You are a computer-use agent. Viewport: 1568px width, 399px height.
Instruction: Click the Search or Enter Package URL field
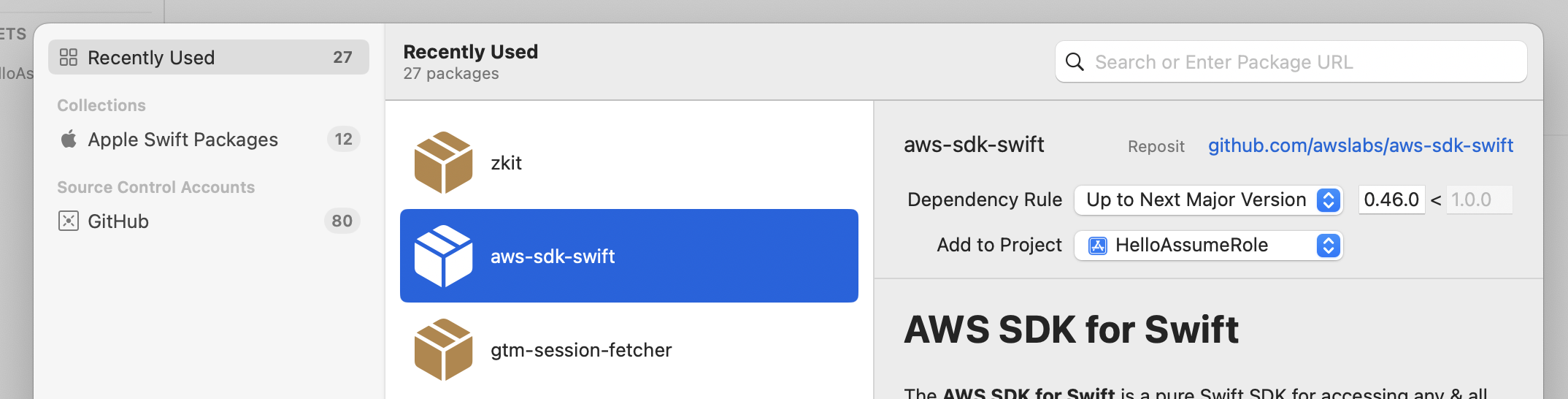point(1299,62)
